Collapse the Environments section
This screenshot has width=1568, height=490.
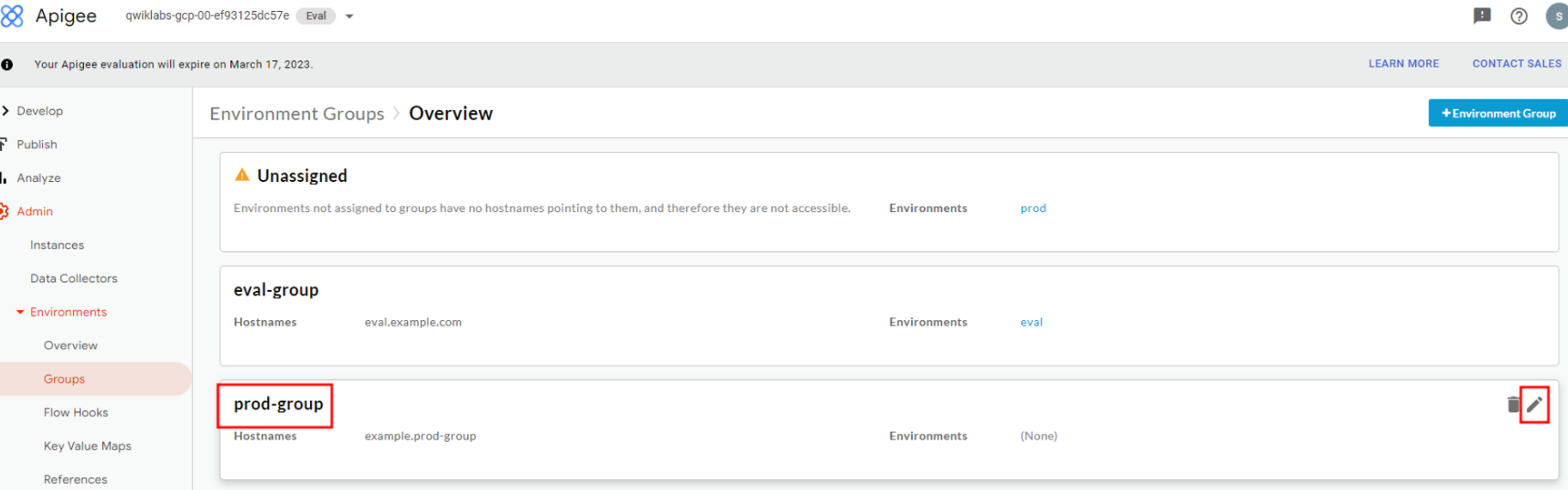(x=68, y=312)
